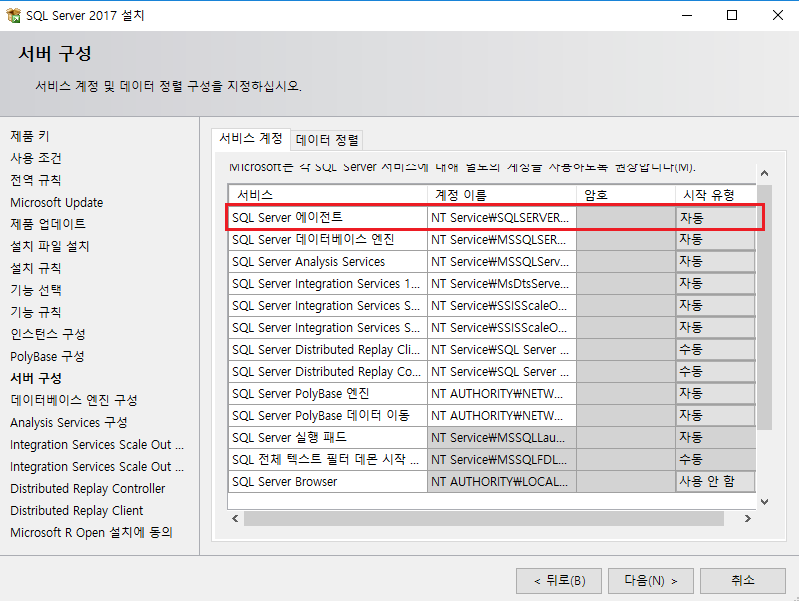Image resolution: width=799 pixels, height=601 pixels.
Task: Click the vertical scrollbar thumb
Action: [764, 307]
